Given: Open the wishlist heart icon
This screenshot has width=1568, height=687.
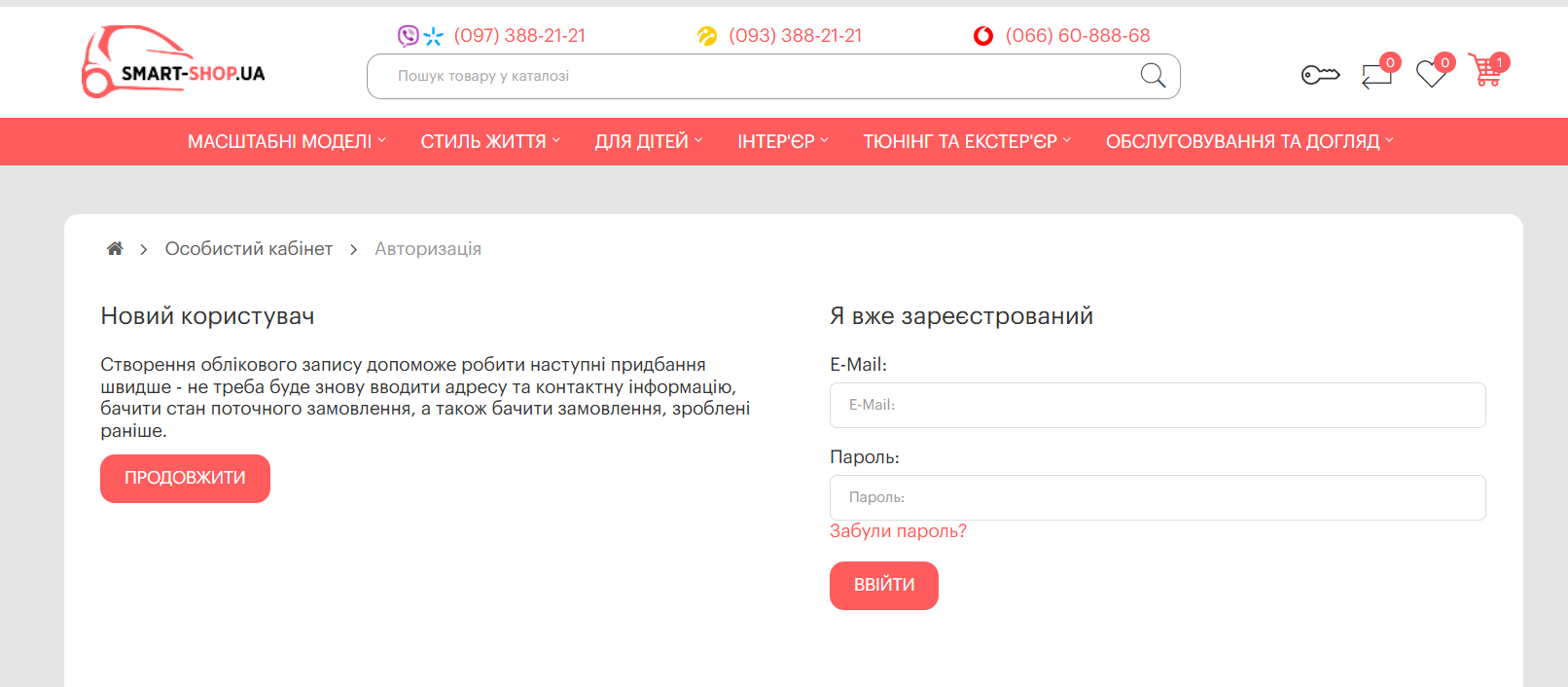Looking at the screenshot, I should [1431, 74].
